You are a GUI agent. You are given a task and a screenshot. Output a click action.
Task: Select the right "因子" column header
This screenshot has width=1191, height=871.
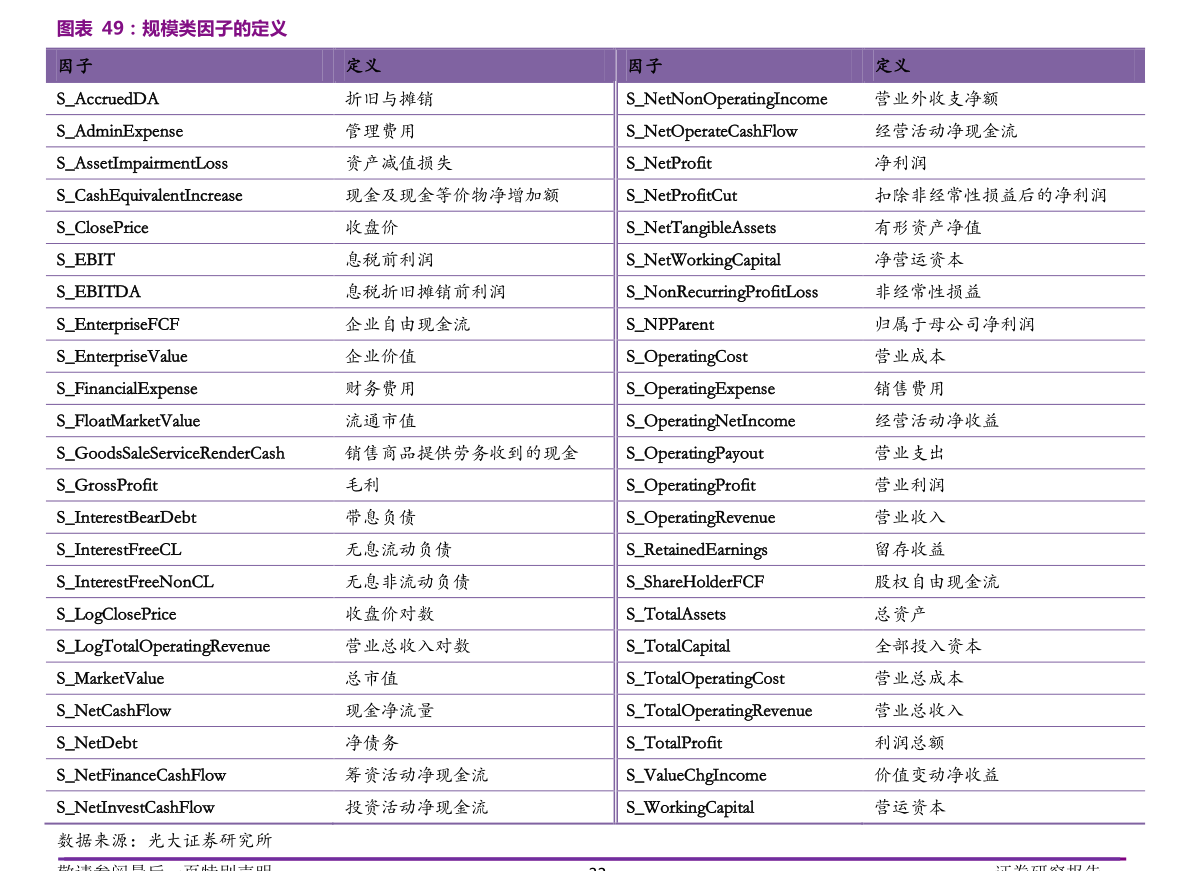point(645,66)
